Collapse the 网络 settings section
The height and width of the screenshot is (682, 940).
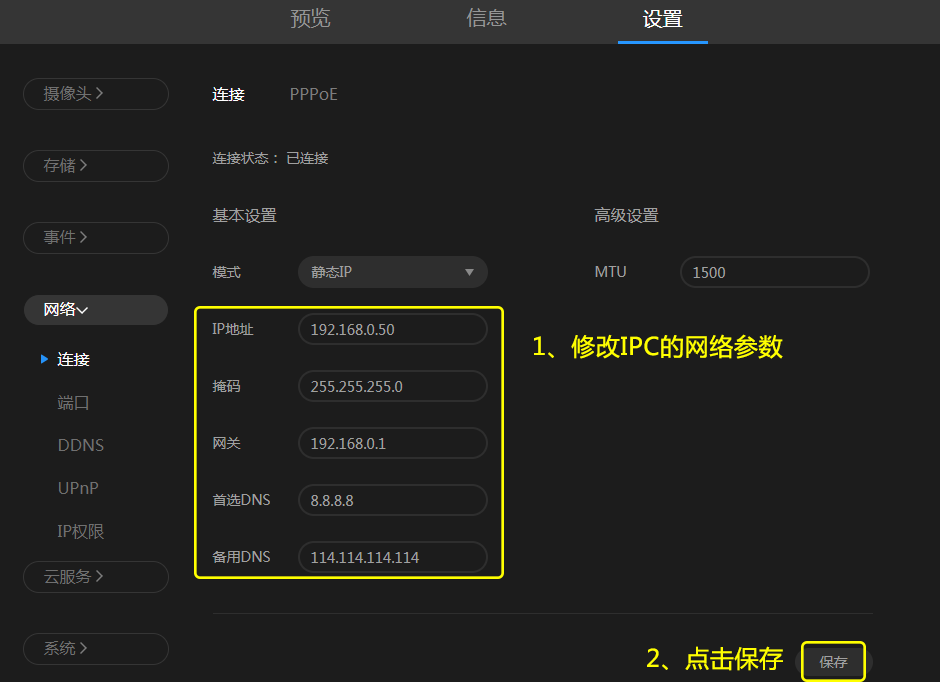(95, 309)
